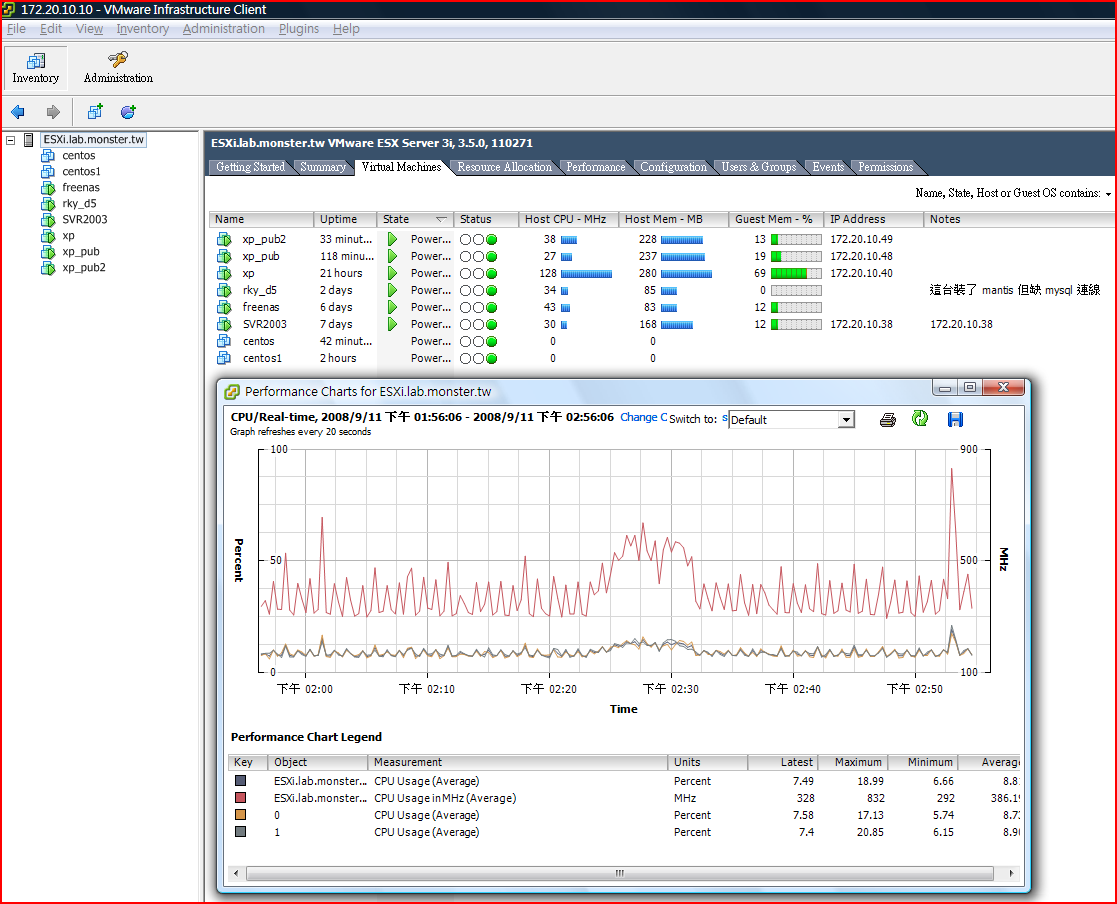1117x904 pixels.
Task: Sort the table by Guest Mem - %
Action: click(x=776, y=219)
